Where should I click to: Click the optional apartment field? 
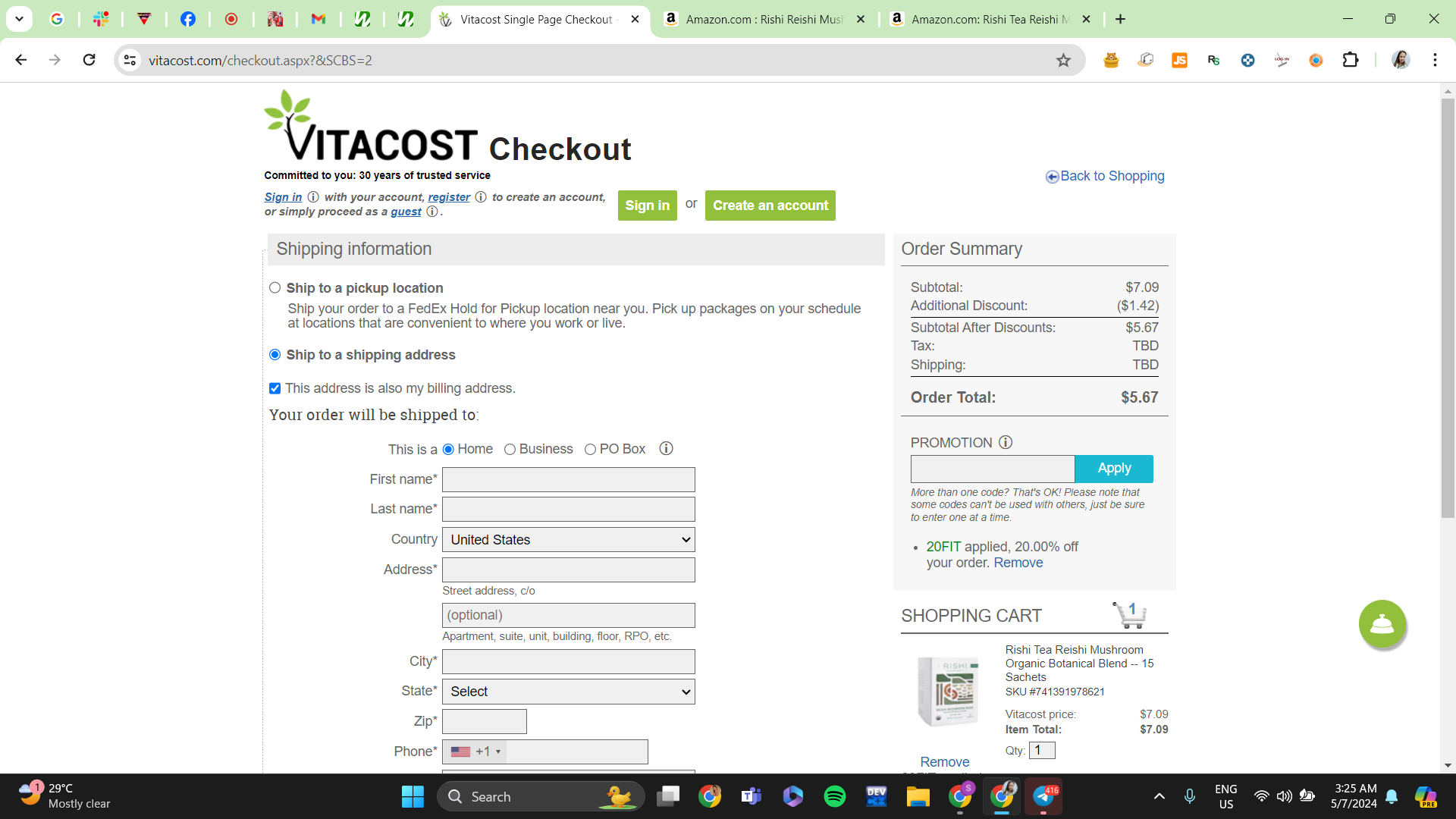[x=569, y=615]
